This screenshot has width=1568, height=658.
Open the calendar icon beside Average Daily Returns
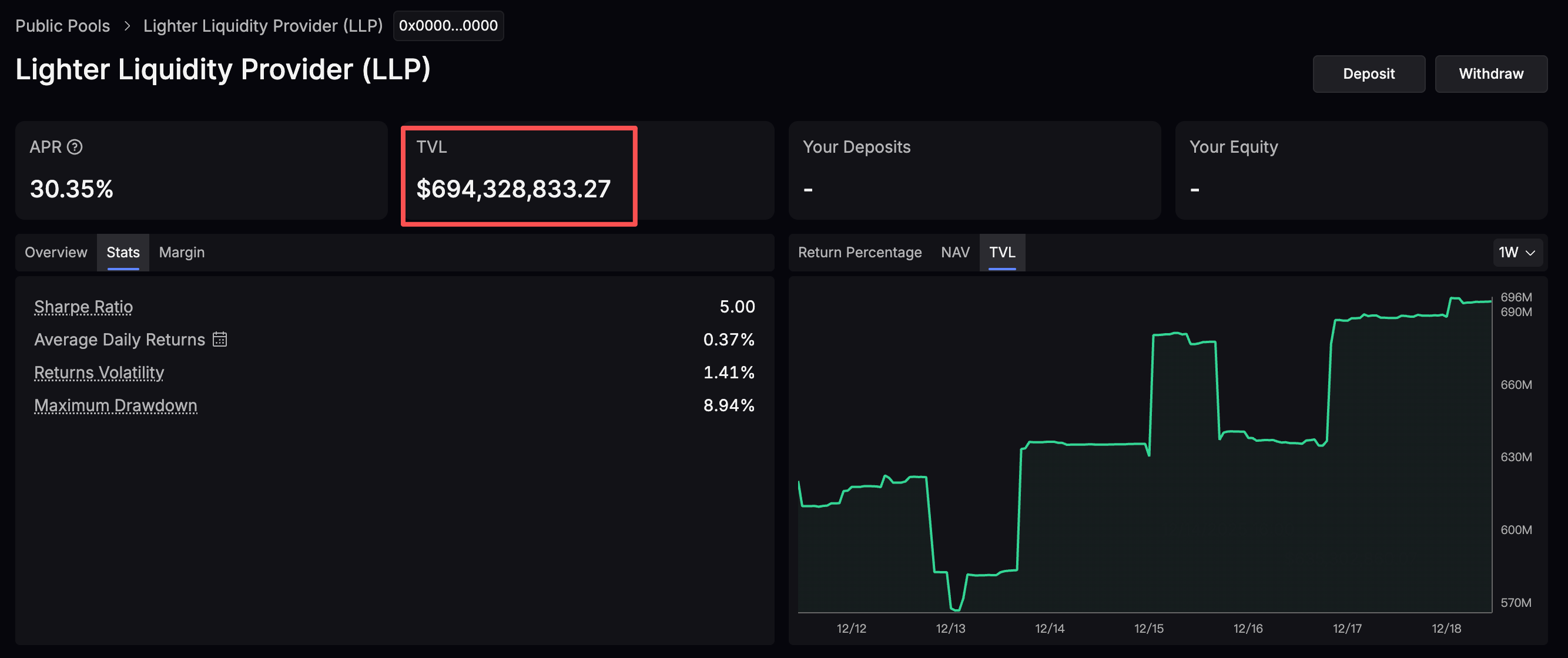220,339
